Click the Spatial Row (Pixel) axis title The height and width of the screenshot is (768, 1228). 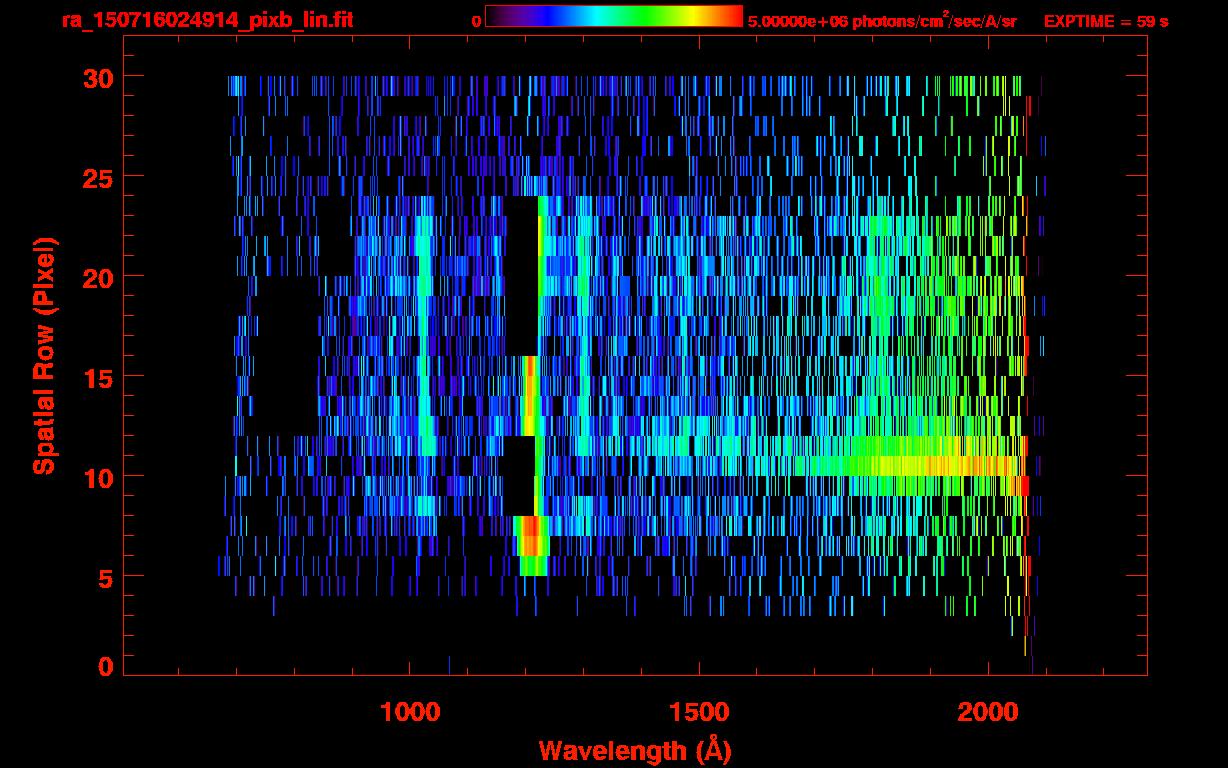(x=45, y=355)
